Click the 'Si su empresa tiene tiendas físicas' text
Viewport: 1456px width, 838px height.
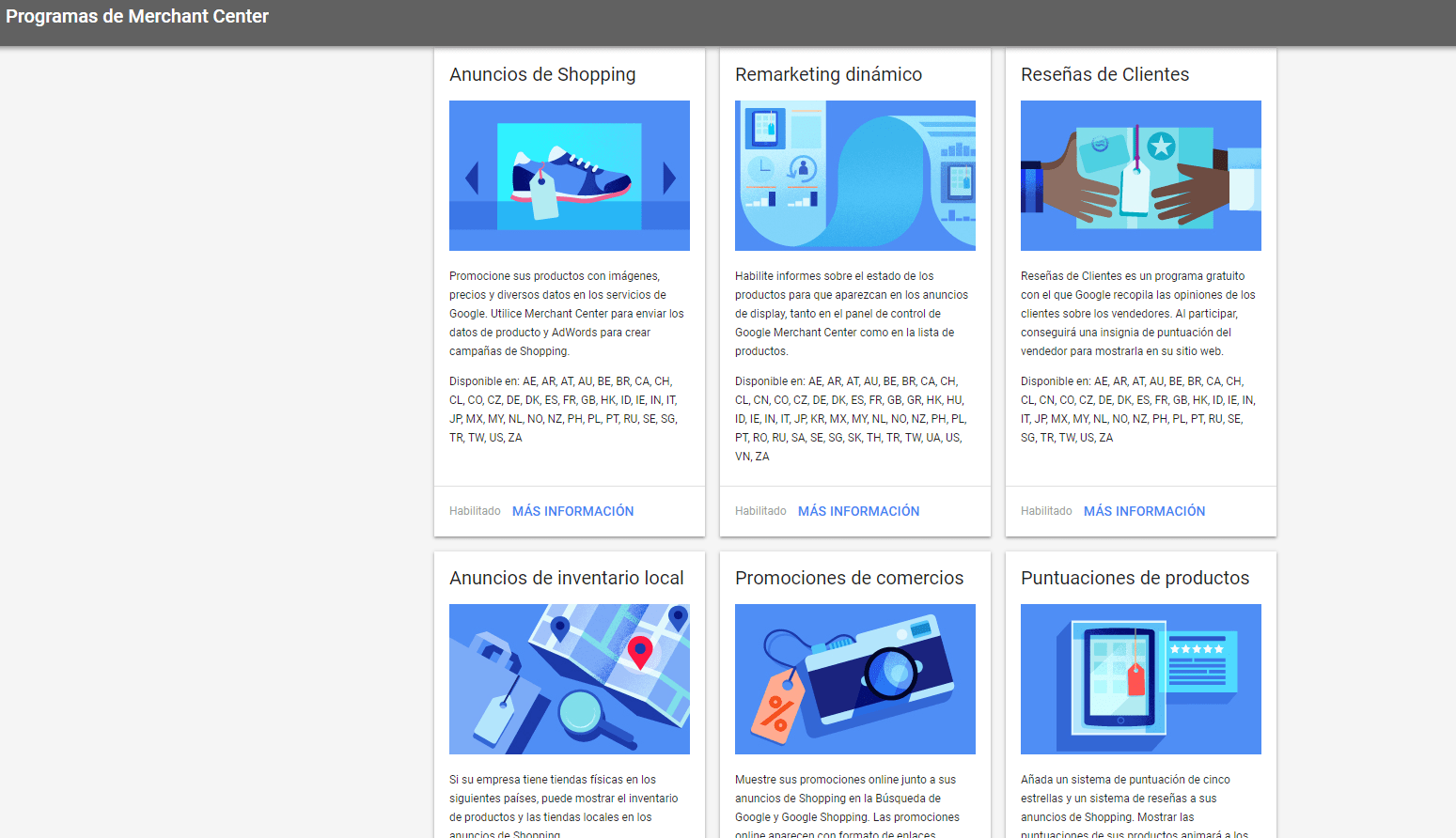564,807
